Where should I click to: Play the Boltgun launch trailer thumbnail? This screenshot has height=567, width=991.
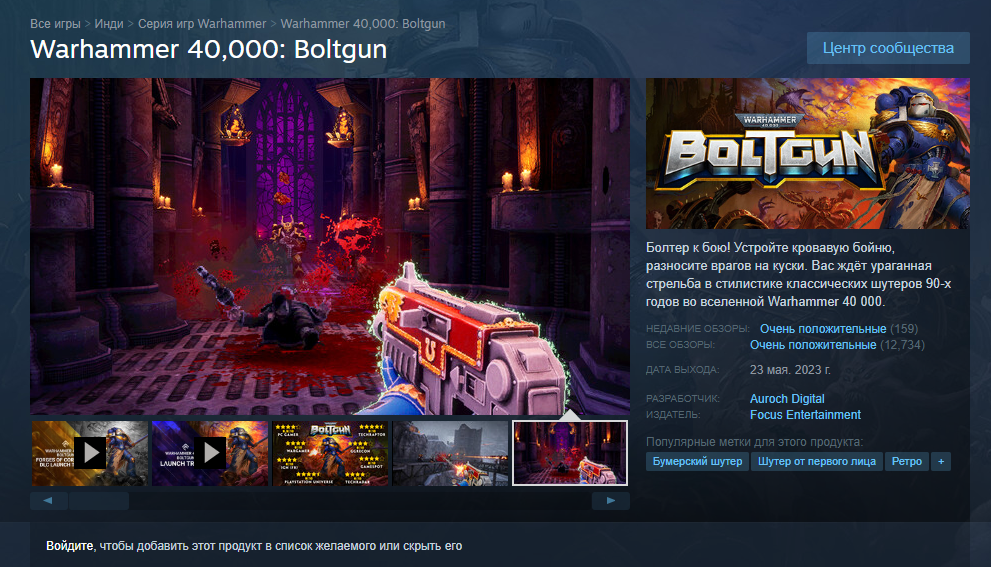tap(210, 453)
